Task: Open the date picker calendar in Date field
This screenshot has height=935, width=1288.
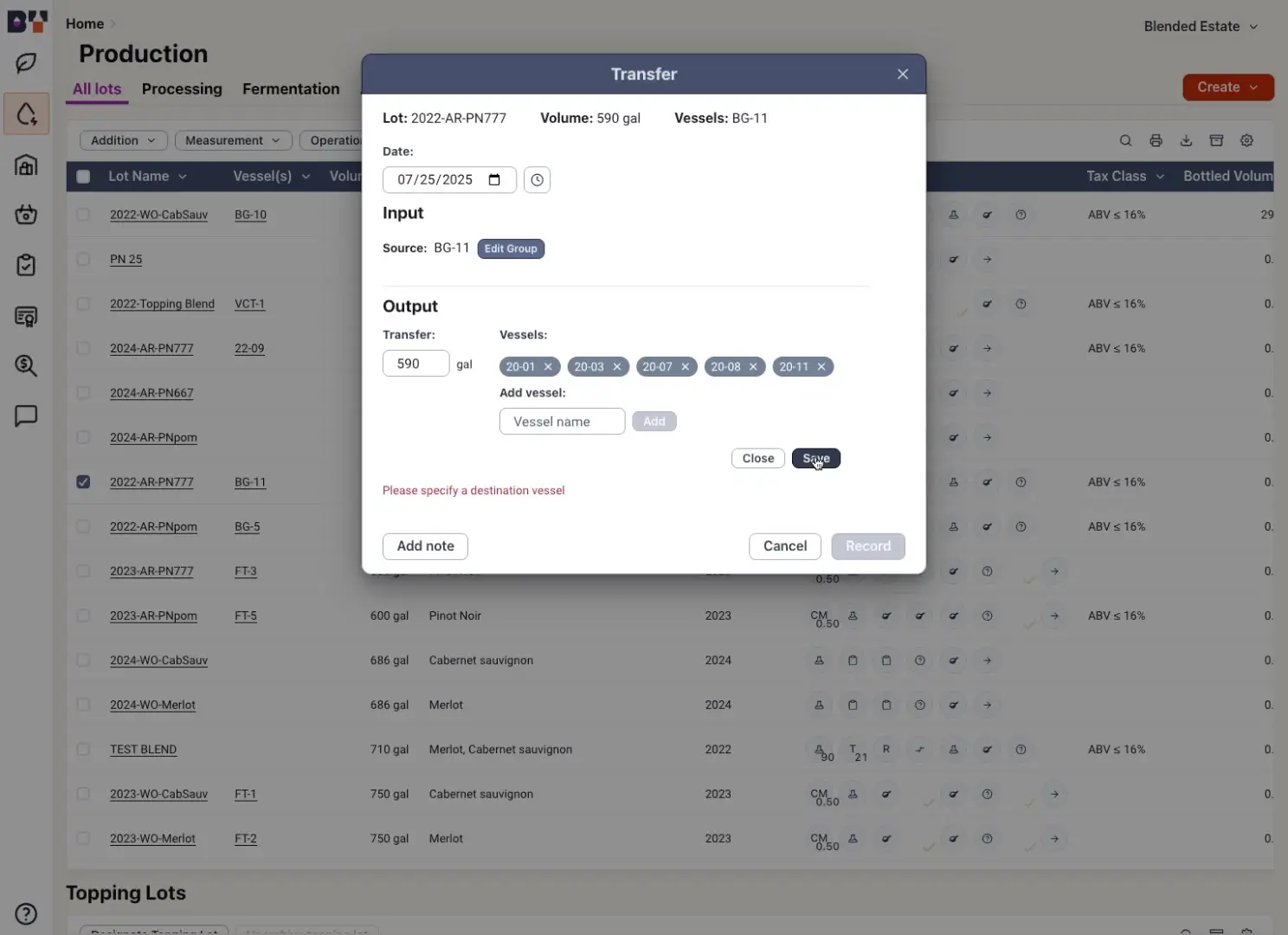Action: pos(494,180)
